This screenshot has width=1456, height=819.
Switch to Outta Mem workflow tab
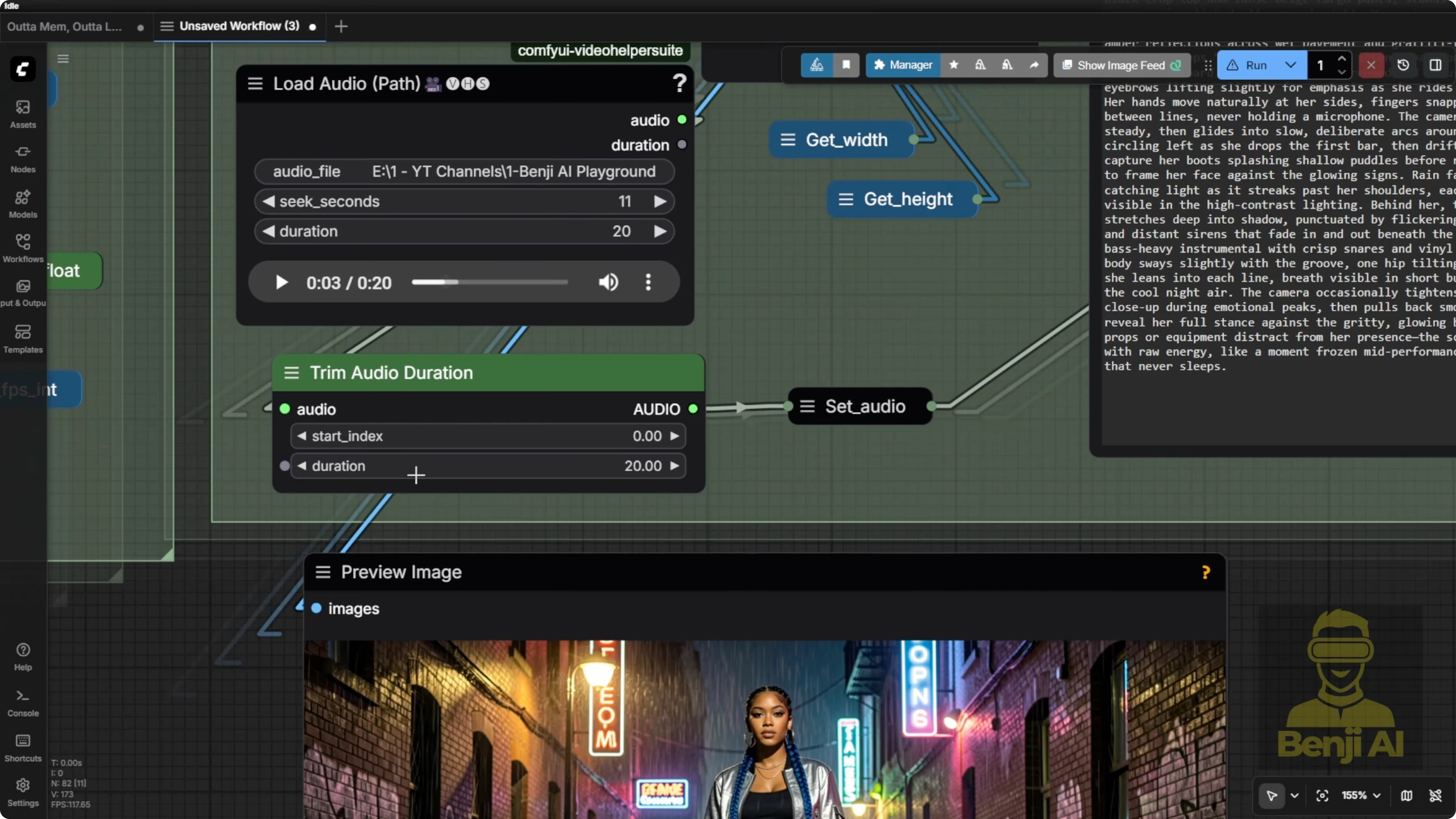[x=64, y=27]
